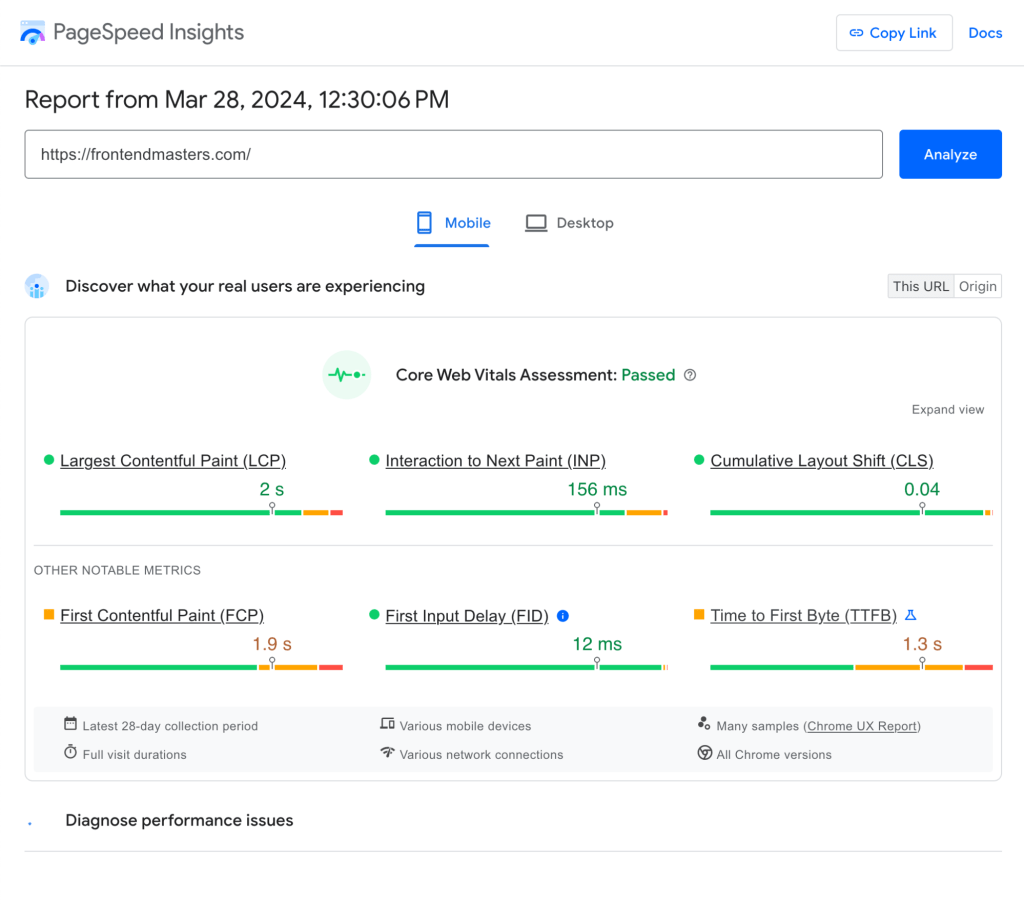1024x904 pixels.
Task: Select This URL data scope
Action: click(921, 286)
